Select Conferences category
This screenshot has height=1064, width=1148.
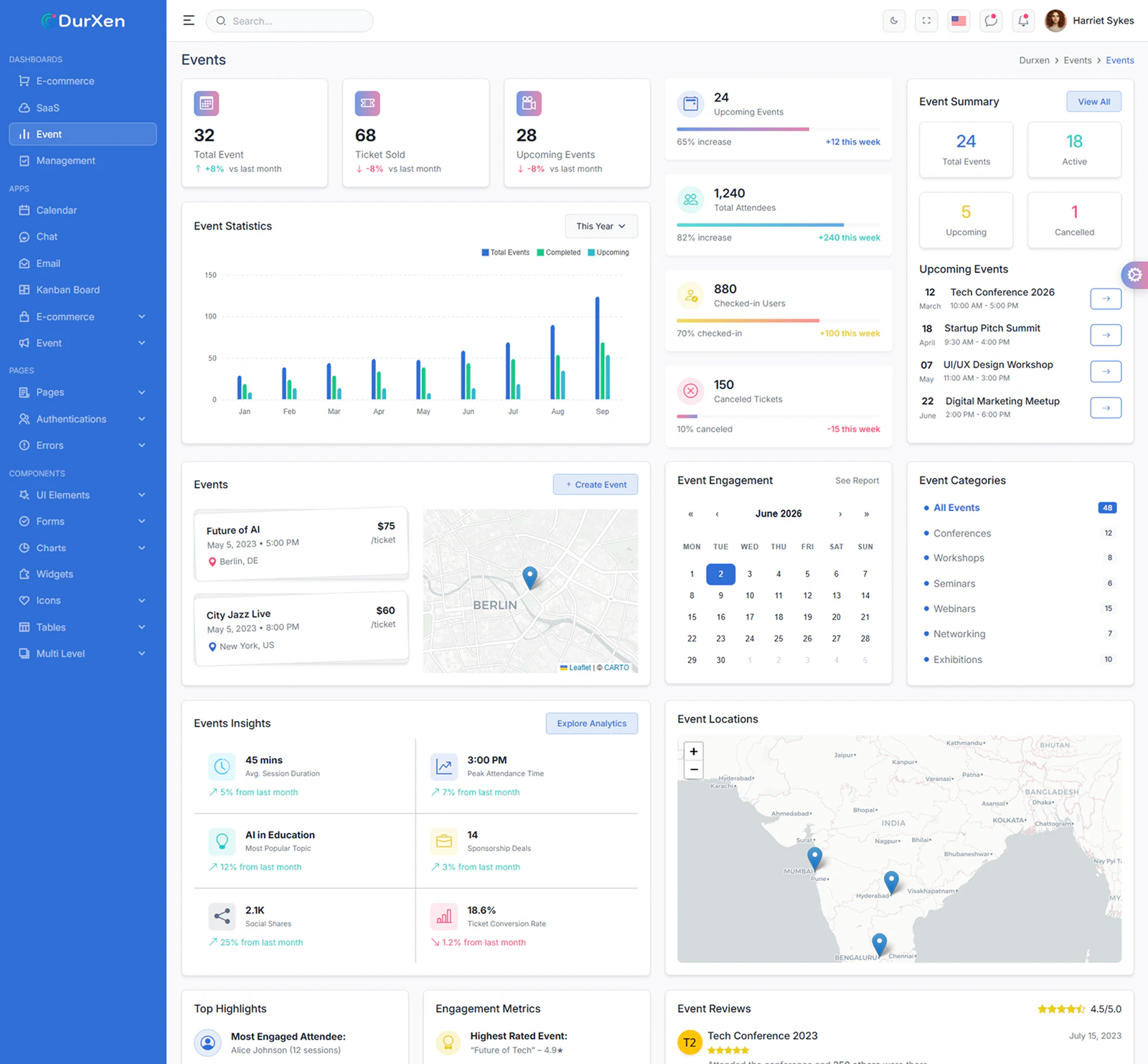[1020, 533]
